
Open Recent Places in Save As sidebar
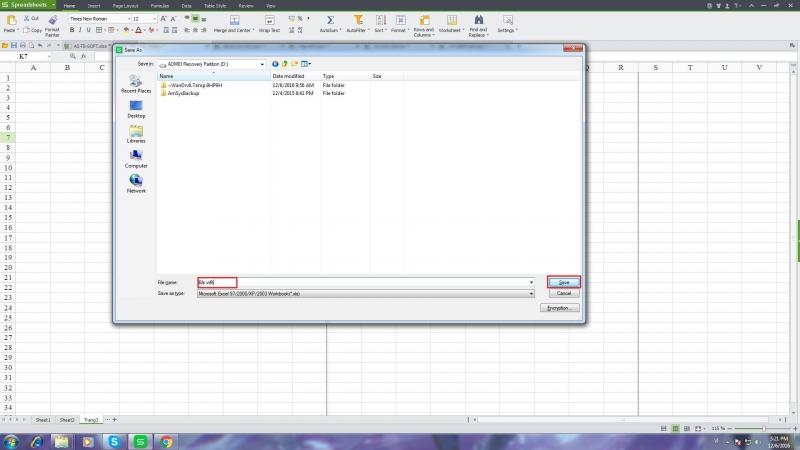(136, 84)
